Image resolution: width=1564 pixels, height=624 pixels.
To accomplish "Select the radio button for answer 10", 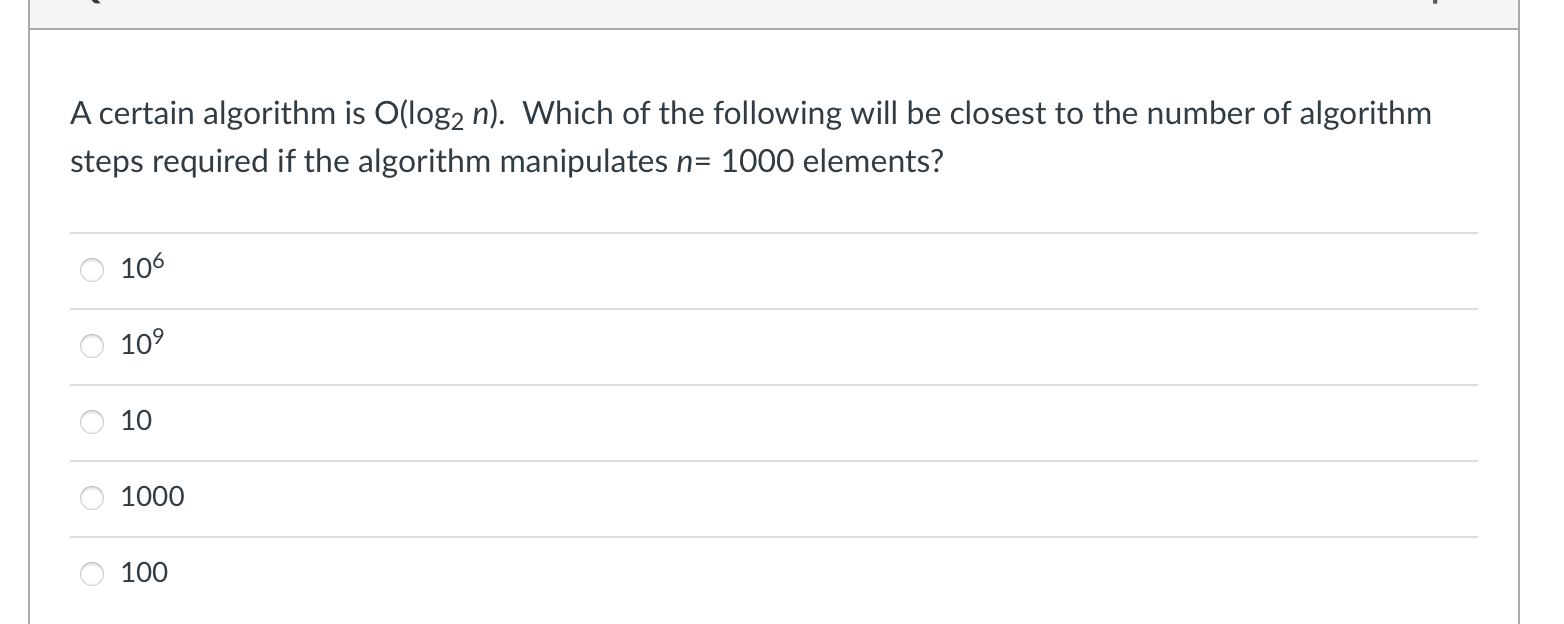I will 91,422.
